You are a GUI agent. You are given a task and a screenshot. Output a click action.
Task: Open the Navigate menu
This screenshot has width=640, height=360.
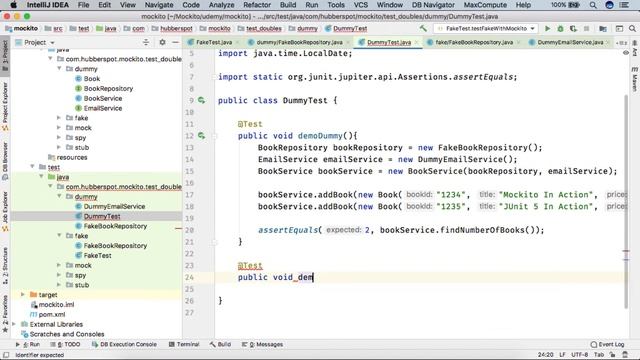(159, 5)
